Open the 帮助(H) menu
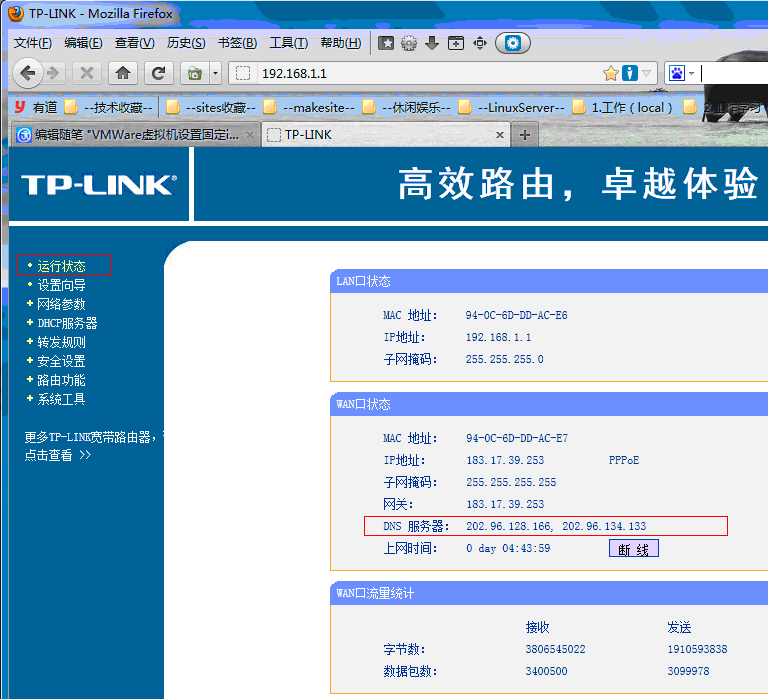This screenshot has height=699, width=768. [340, 43]
